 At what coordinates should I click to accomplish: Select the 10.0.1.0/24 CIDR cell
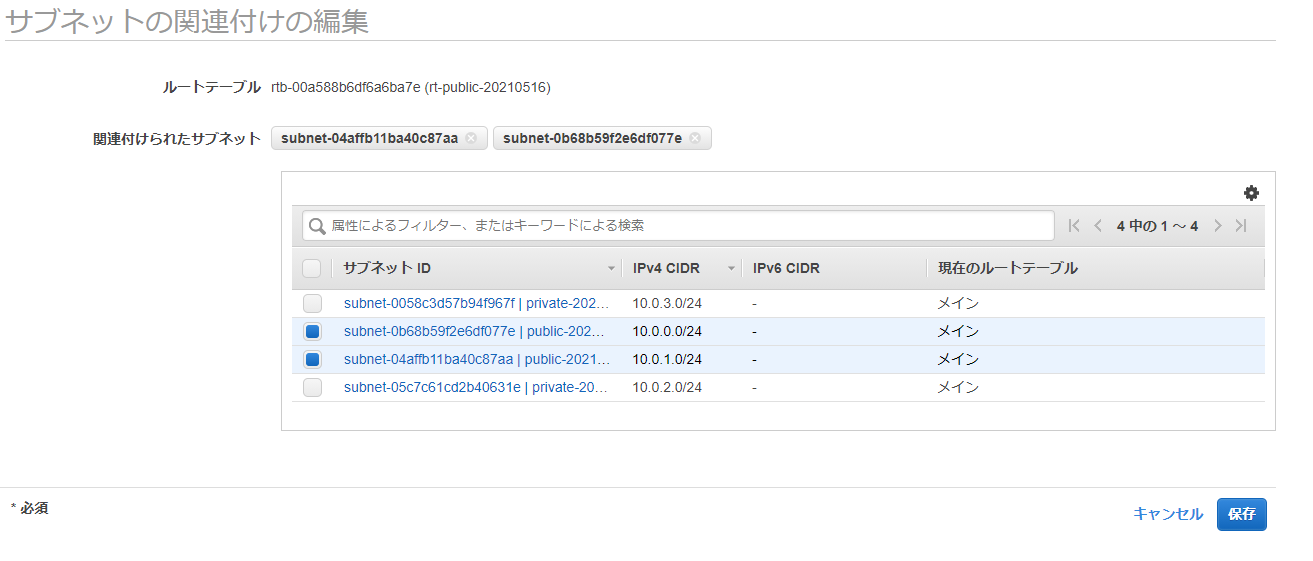point(667,359)
